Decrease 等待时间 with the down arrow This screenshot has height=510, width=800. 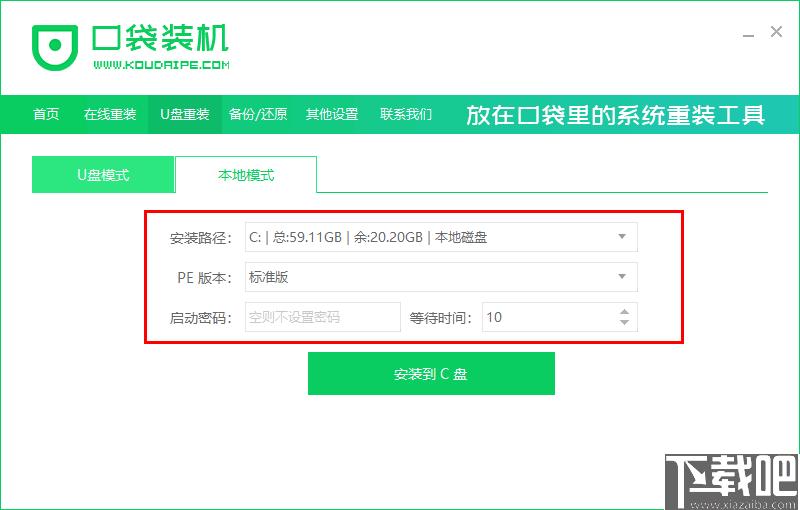(624, 322)
